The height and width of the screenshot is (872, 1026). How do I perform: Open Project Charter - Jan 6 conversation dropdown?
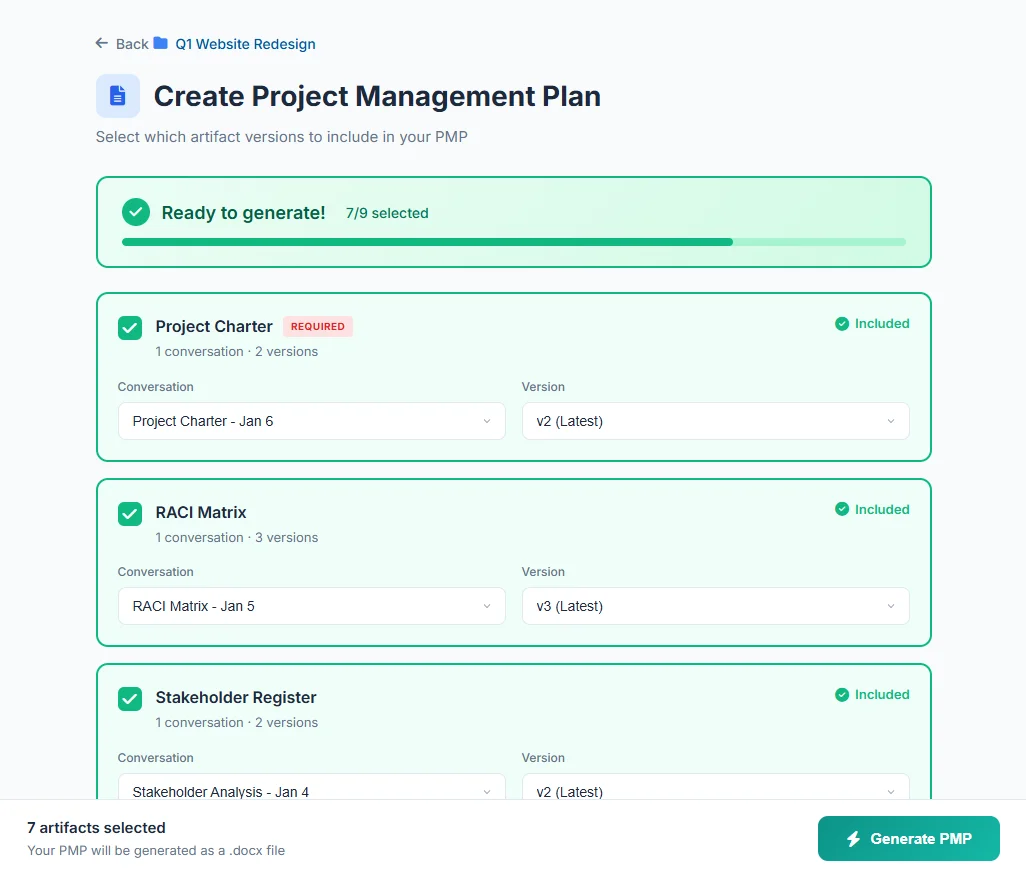(x=311, y=421)
